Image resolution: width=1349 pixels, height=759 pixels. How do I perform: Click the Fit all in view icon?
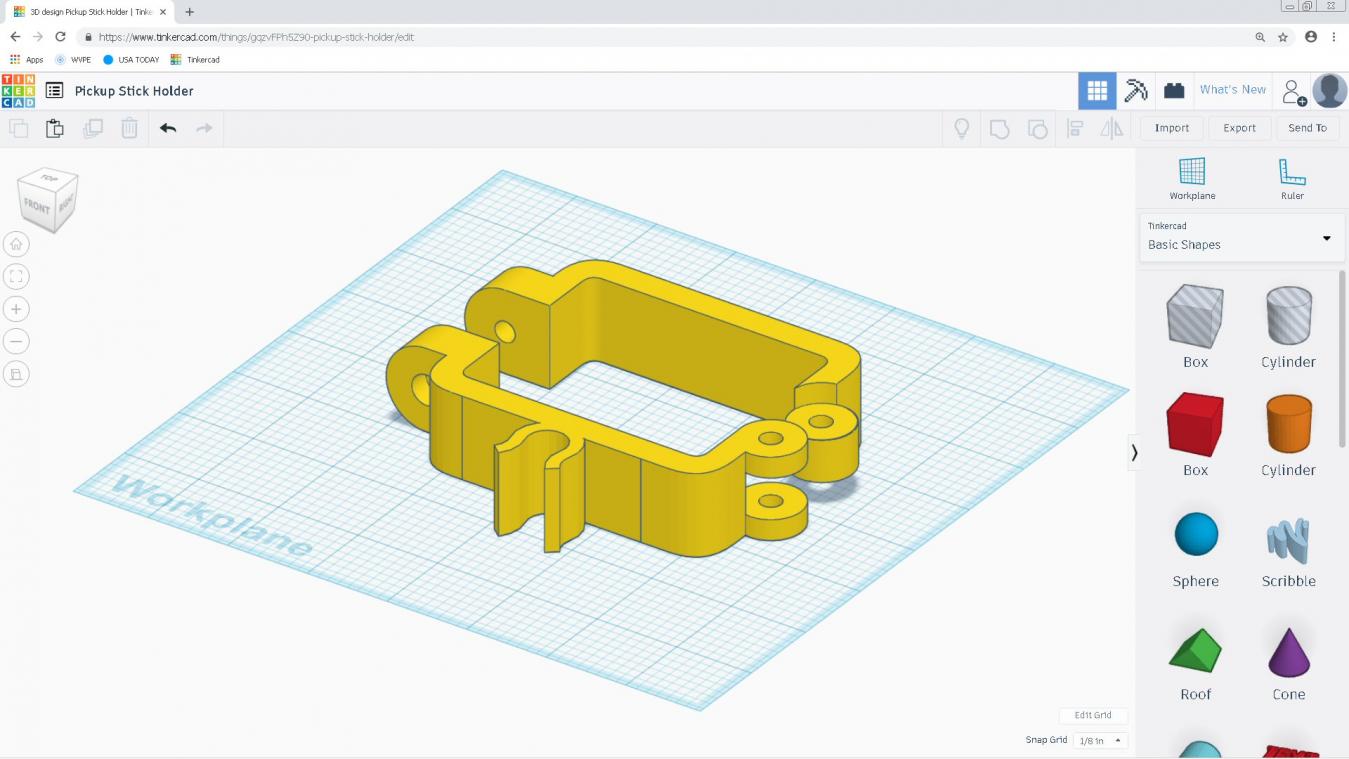click(x=16, y=276)
